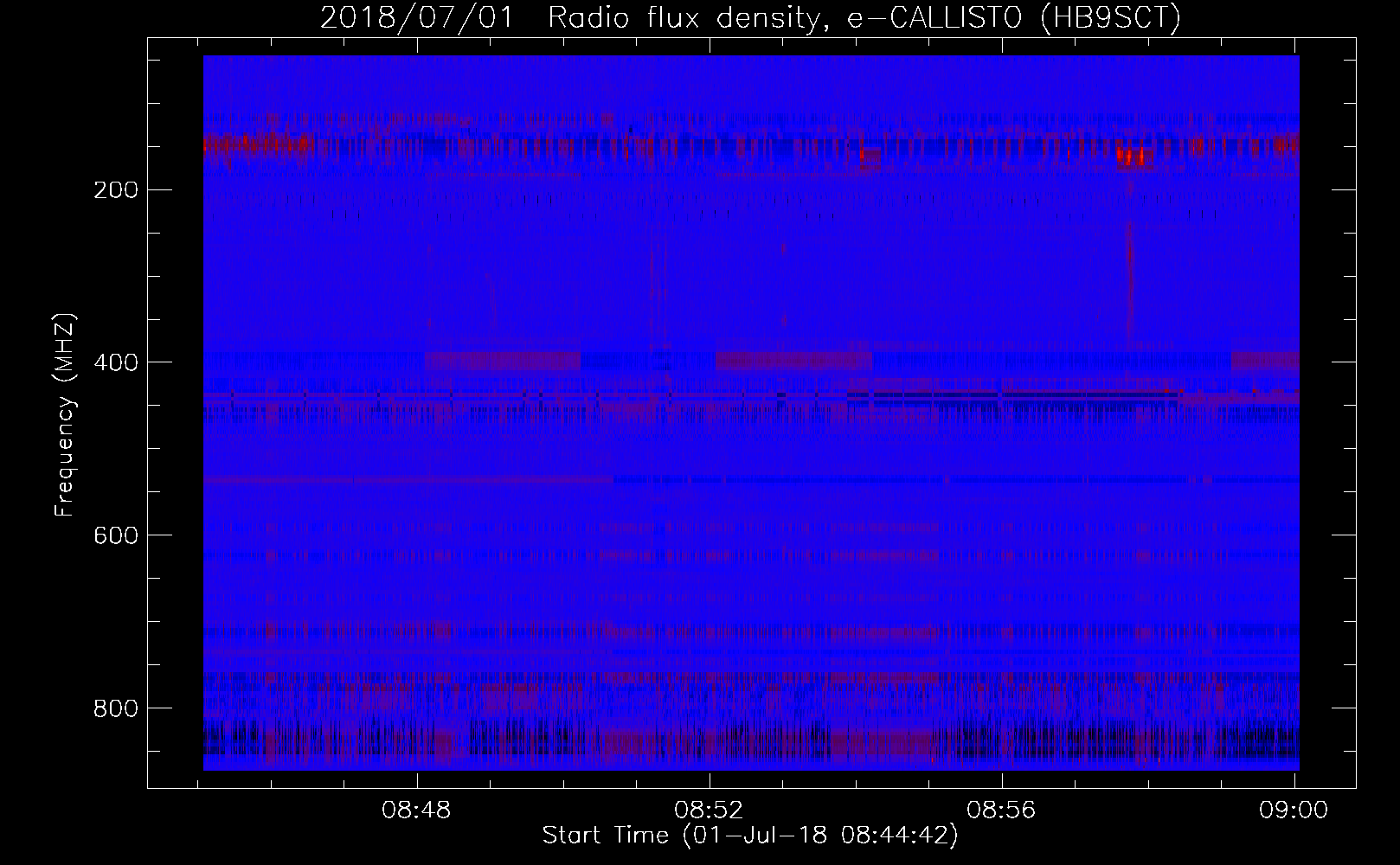Click the 'Frequency (MHZ)' y-axis label
The height and width of the screenshot is (865, 1400).
coord(65,414)
